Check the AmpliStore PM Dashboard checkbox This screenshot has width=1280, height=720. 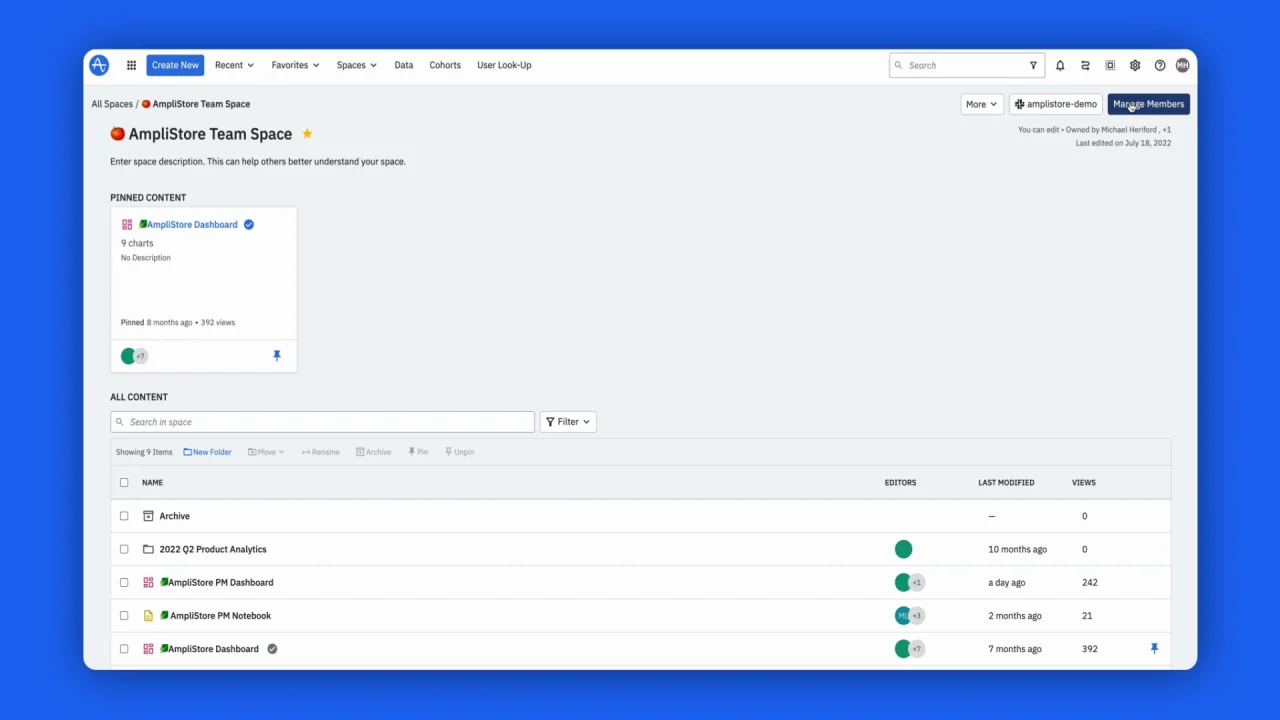[124, 582]
